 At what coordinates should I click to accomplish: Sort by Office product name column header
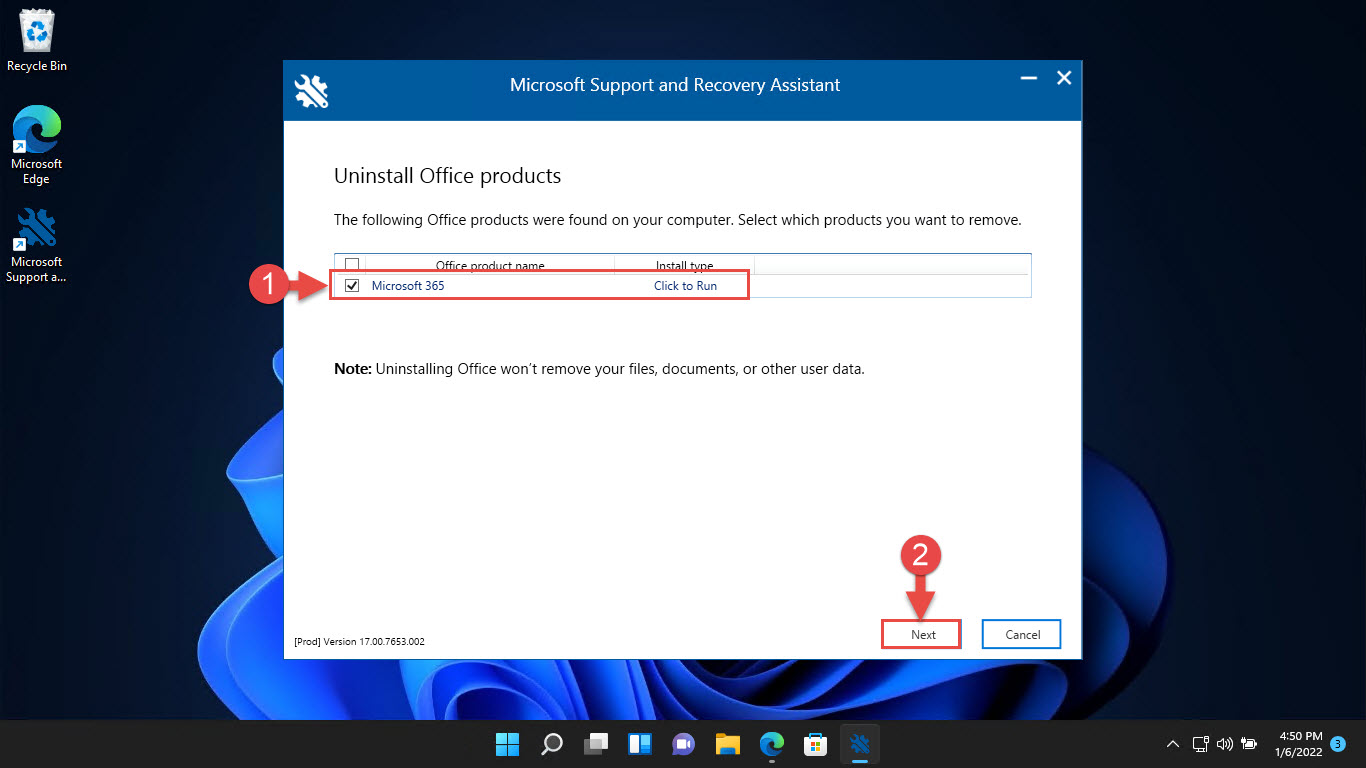click(x=490, y=266)
